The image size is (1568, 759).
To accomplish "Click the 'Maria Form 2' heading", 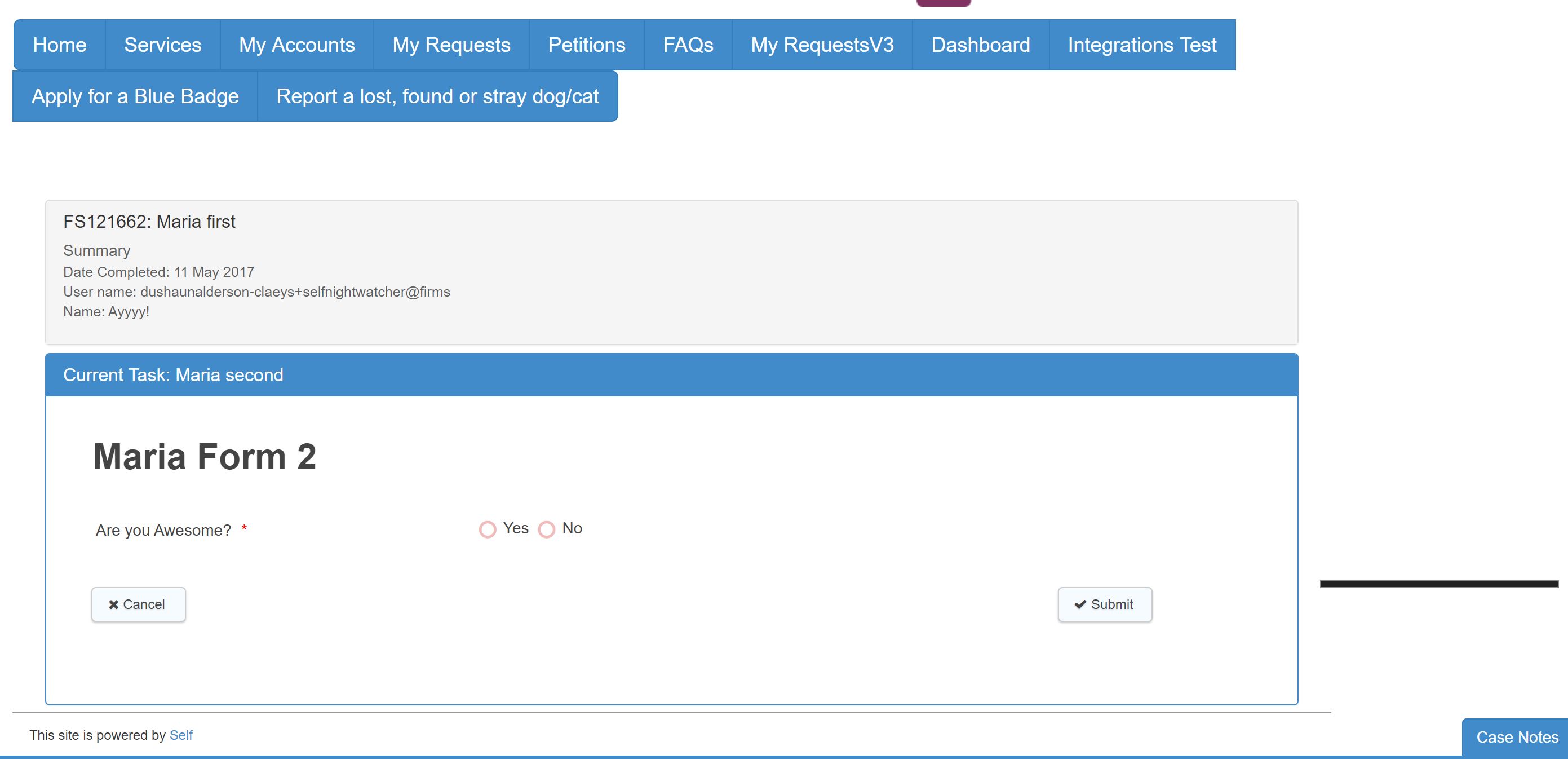I will click(205, 456).
